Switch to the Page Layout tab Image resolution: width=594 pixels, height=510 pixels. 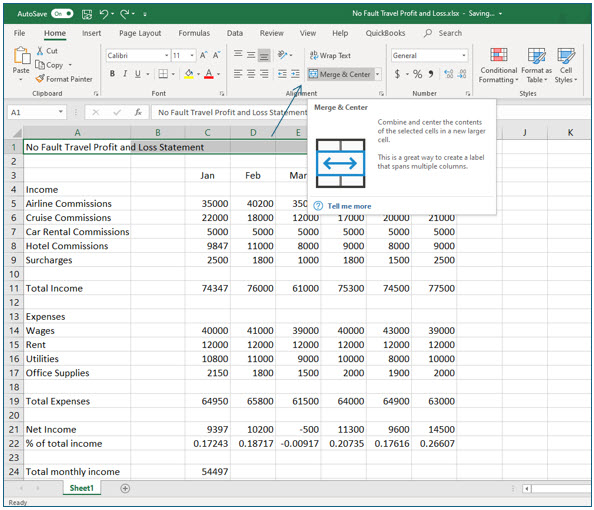[140, 33]
